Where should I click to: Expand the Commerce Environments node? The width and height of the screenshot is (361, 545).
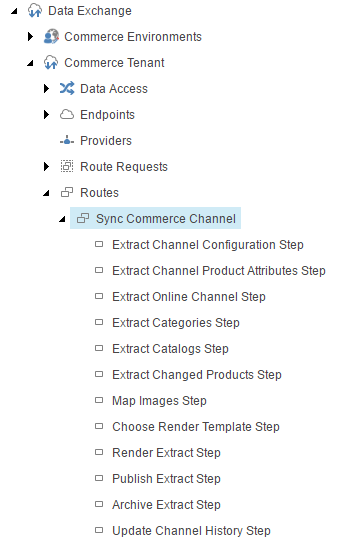click(x=31, y=36)
